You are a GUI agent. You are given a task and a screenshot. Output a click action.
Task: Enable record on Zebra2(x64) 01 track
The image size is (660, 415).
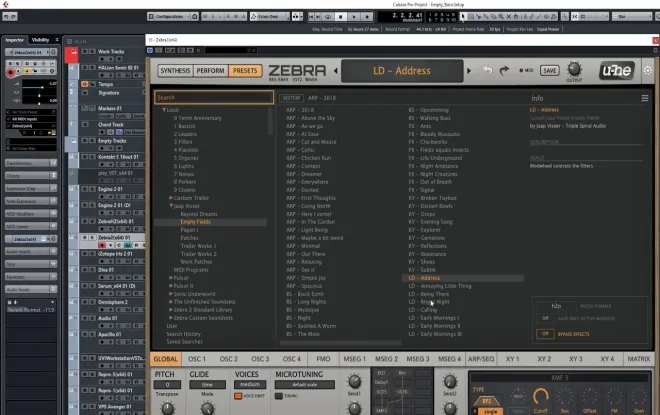tap(102, 245)
